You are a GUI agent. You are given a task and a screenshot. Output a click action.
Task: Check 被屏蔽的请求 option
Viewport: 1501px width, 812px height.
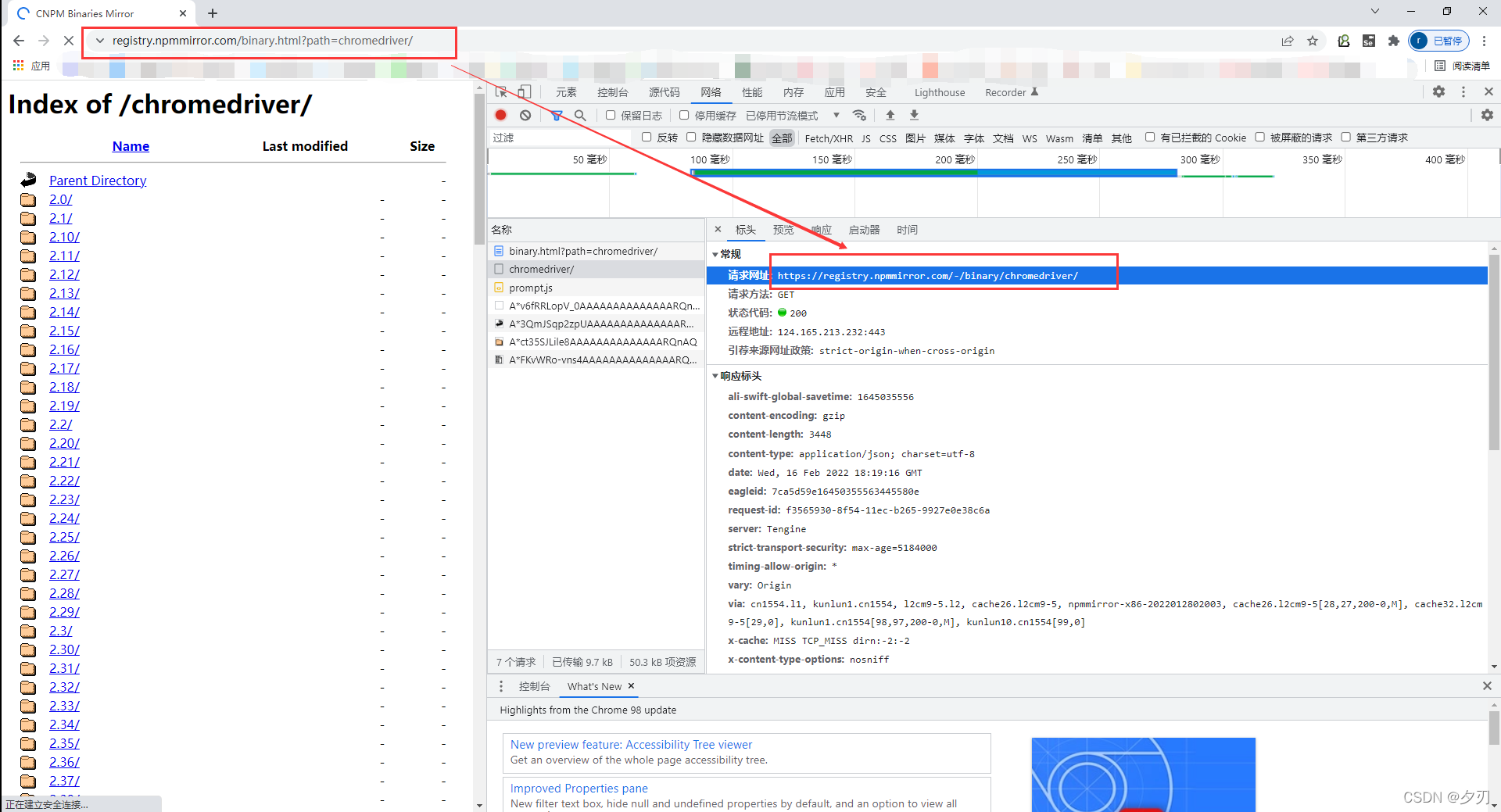click(1260, 137)
